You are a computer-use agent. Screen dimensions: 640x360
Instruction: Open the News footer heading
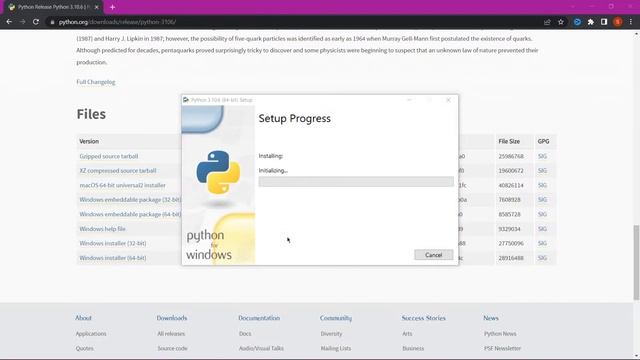(x=491, y=318)
